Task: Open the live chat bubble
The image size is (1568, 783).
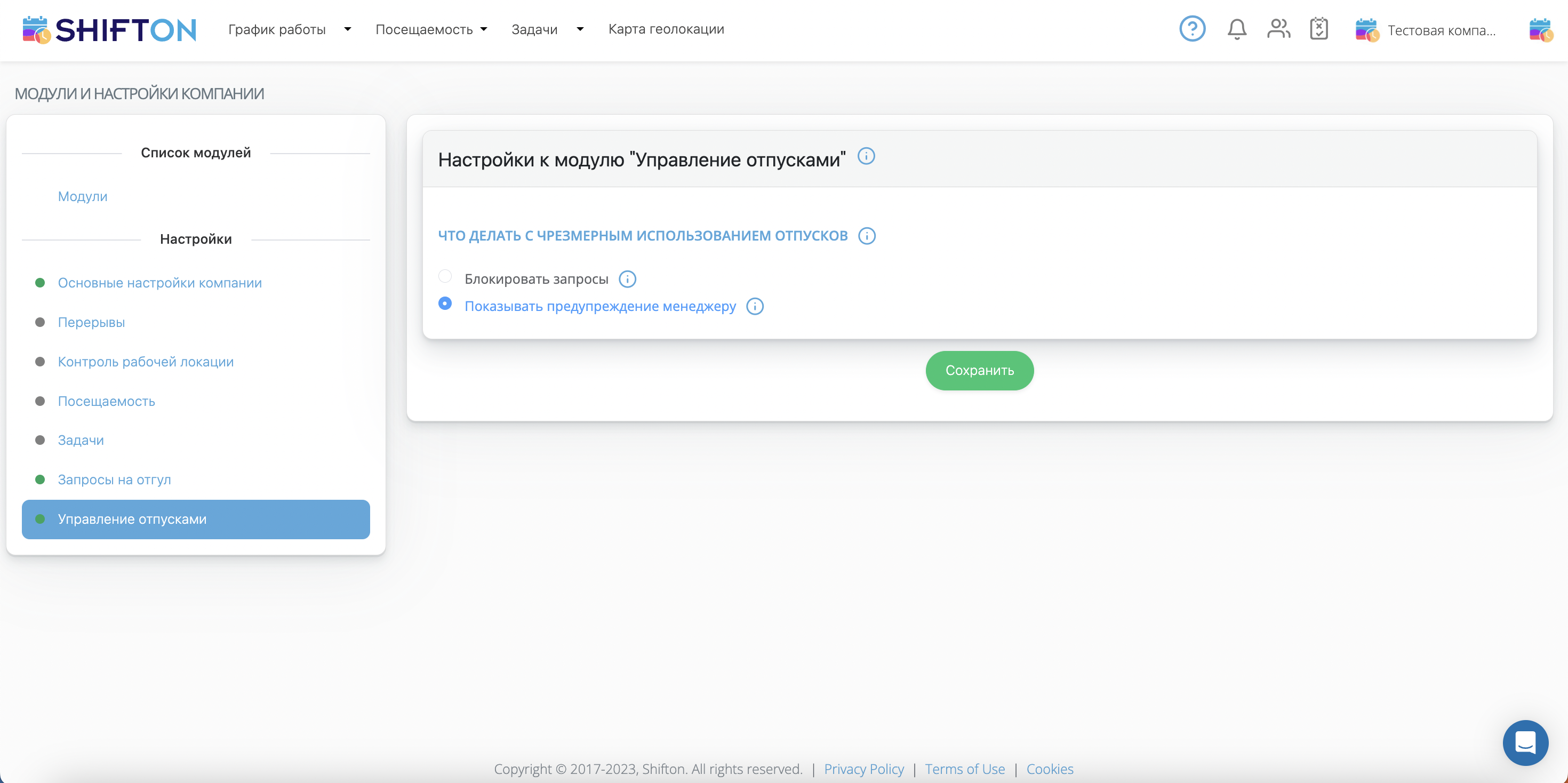Action: 1525,743
